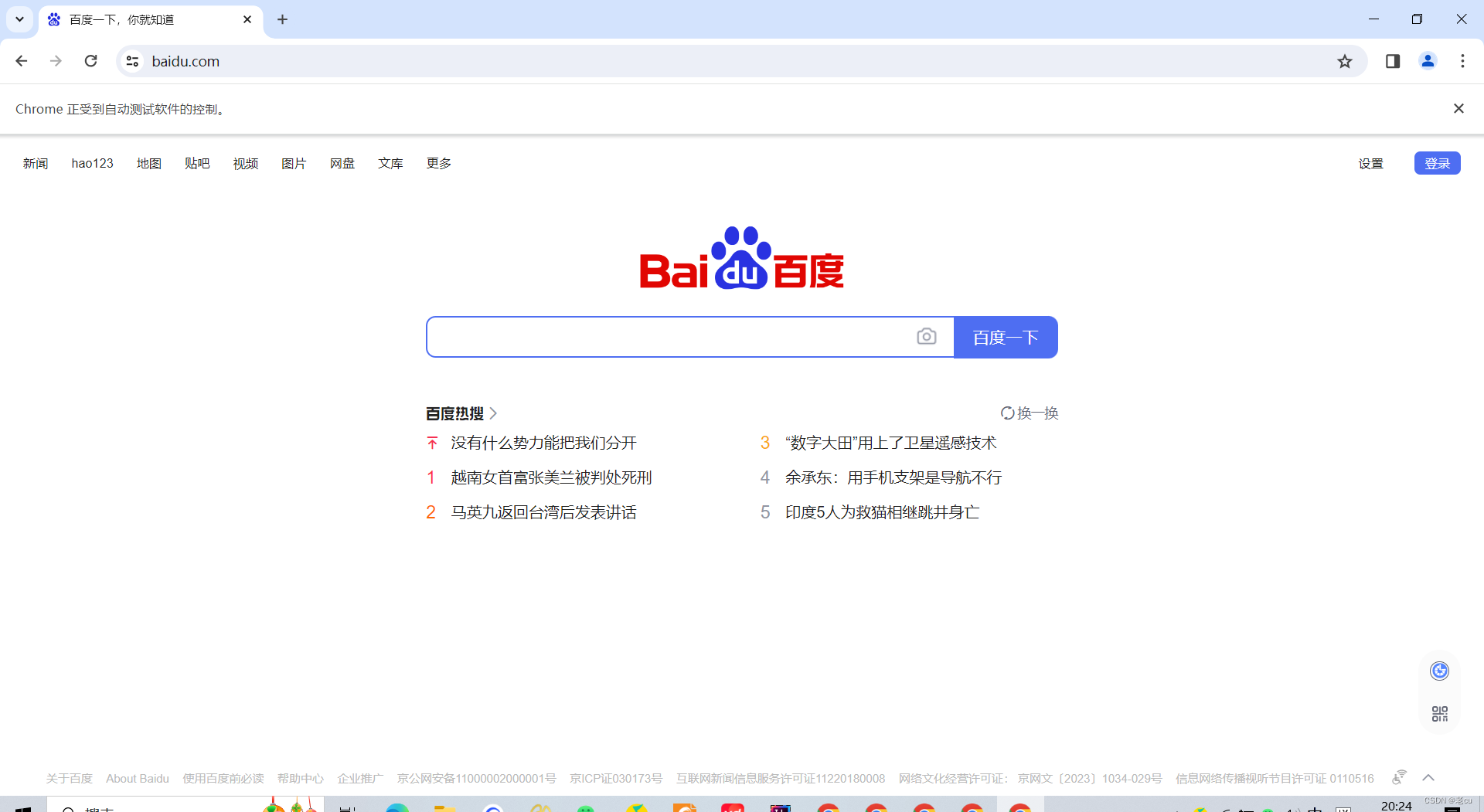Open the About Baidu footer link
Viewport: 1484px width, 812px height.
tap(138, 778)
